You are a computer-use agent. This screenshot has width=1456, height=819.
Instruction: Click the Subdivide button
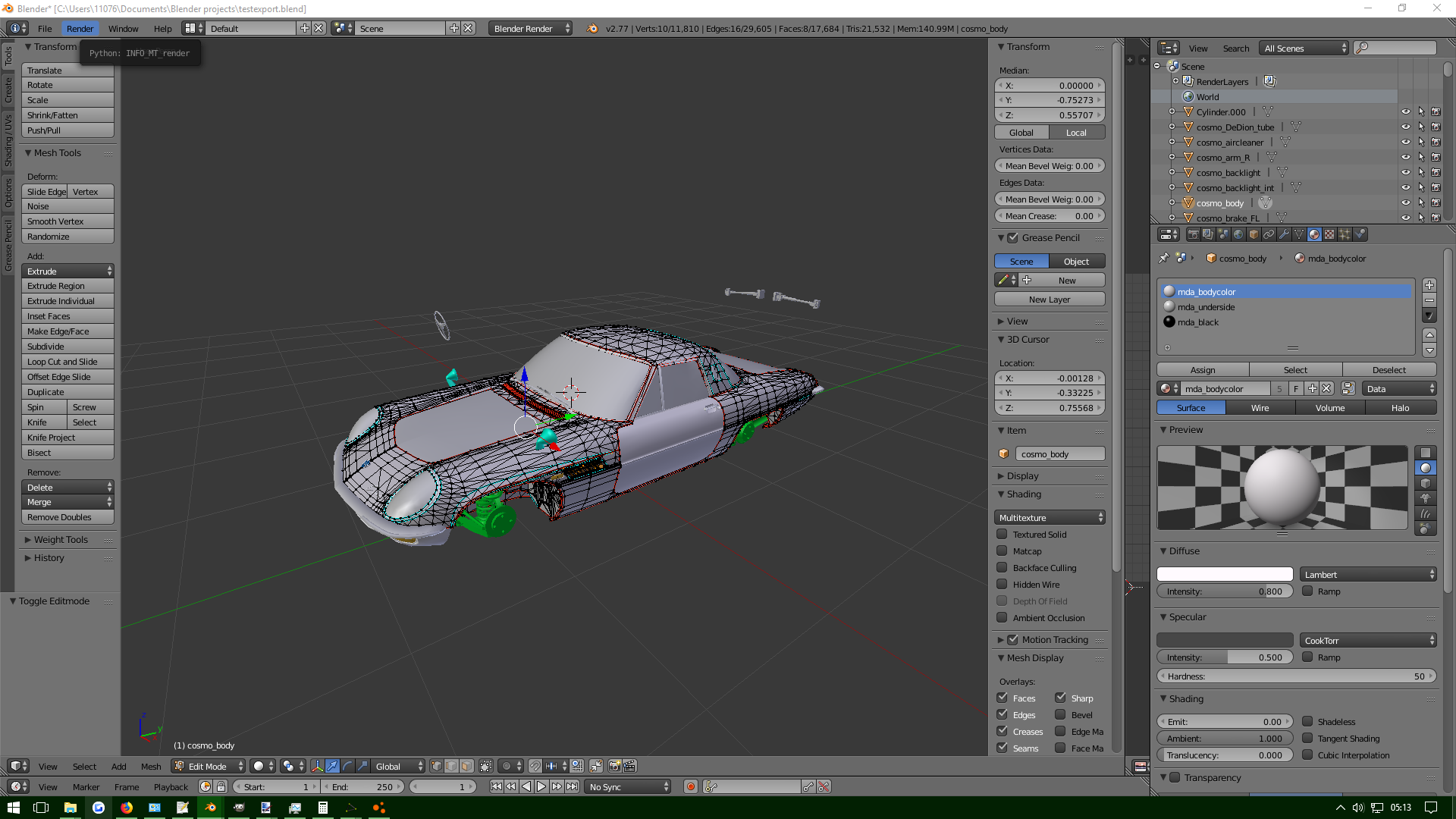[67, 347]
